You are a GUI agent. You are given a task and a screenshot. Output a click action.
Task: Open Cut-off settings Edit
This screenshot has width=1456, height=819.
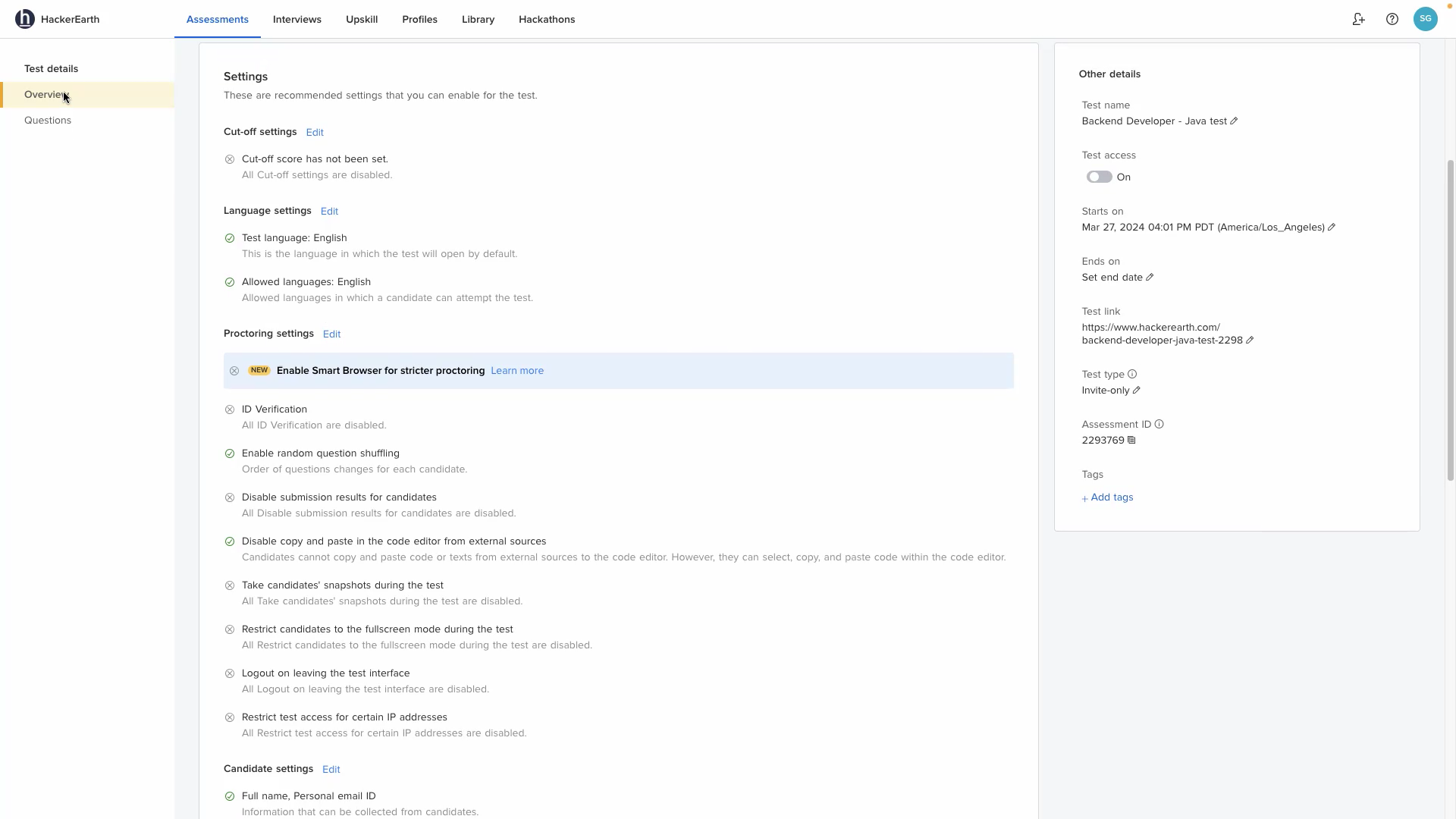315,133
